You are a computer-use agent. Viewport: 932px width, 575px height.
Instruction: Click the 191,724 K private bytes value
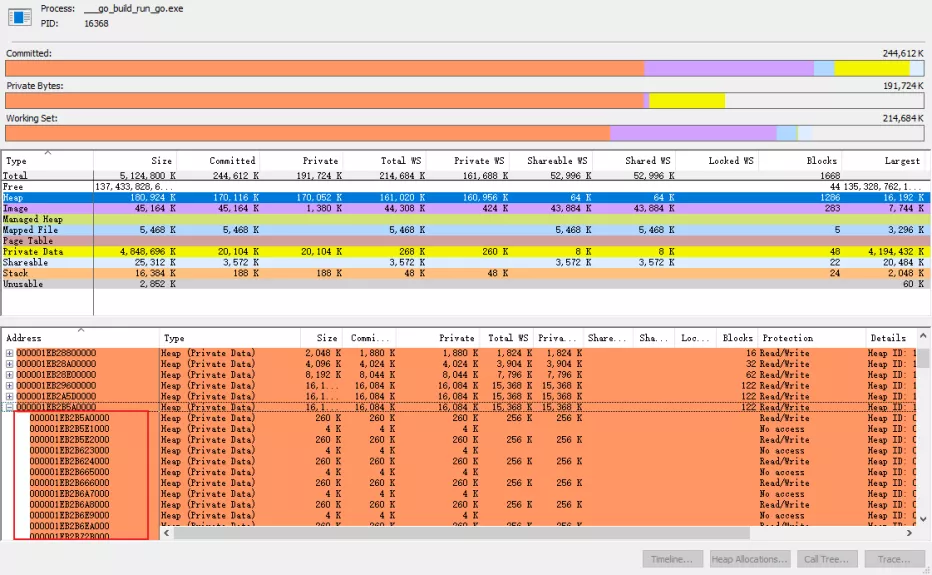point(903,86)
